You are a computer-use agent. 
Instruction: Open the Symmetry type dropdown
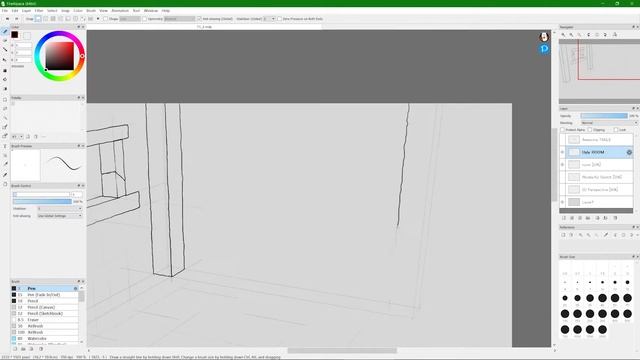[x=179, y=19]
